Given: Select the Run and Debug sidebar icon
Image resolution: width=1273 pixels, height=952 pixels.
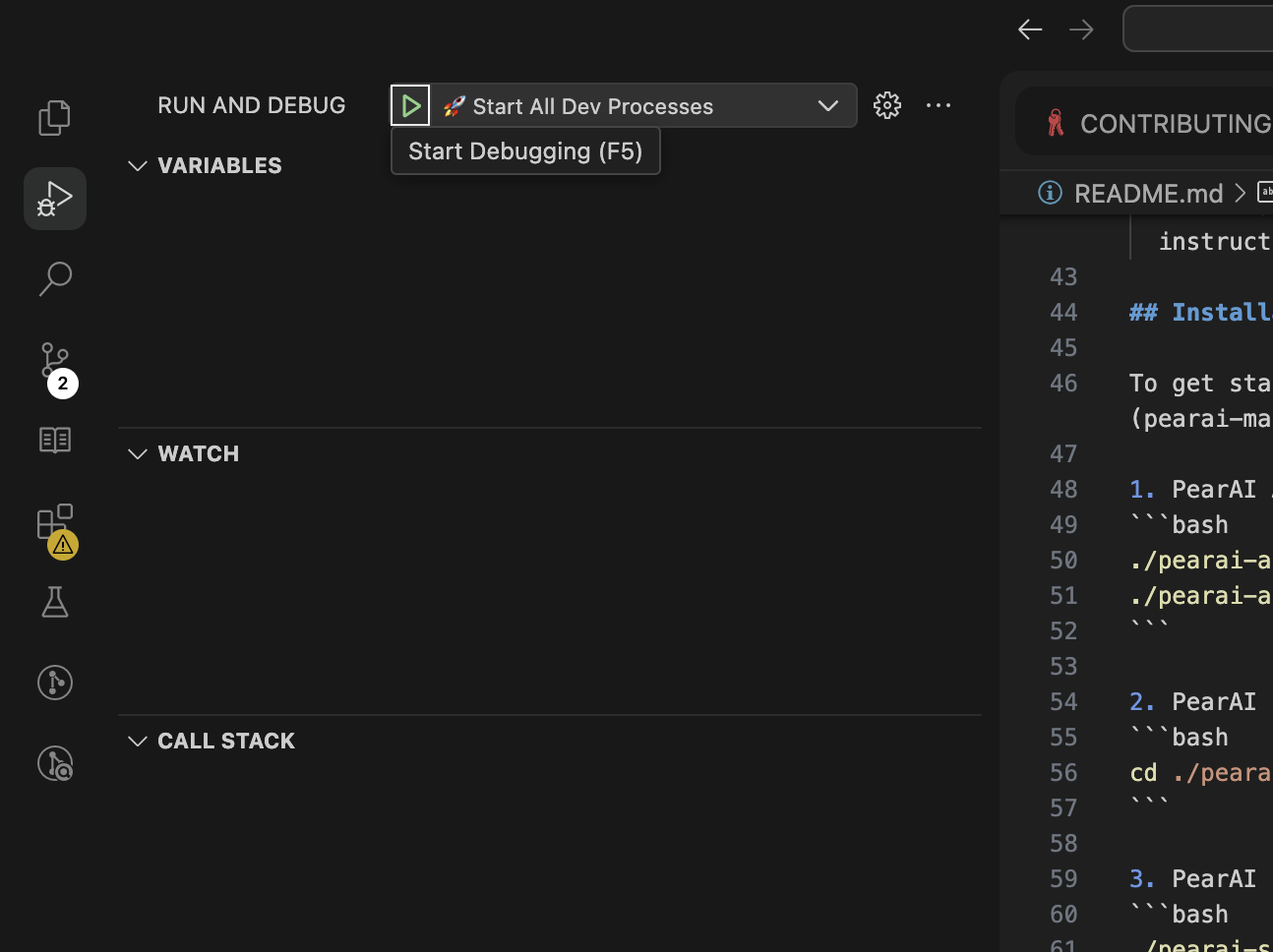Looking at the screenshot, I should pos(55,199).
